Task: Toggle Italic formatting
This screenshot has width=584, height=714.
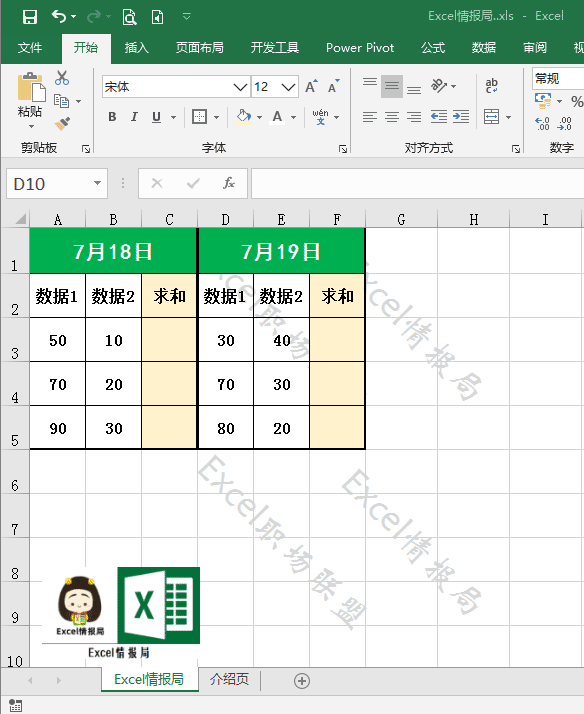Action: pos(134,117)
